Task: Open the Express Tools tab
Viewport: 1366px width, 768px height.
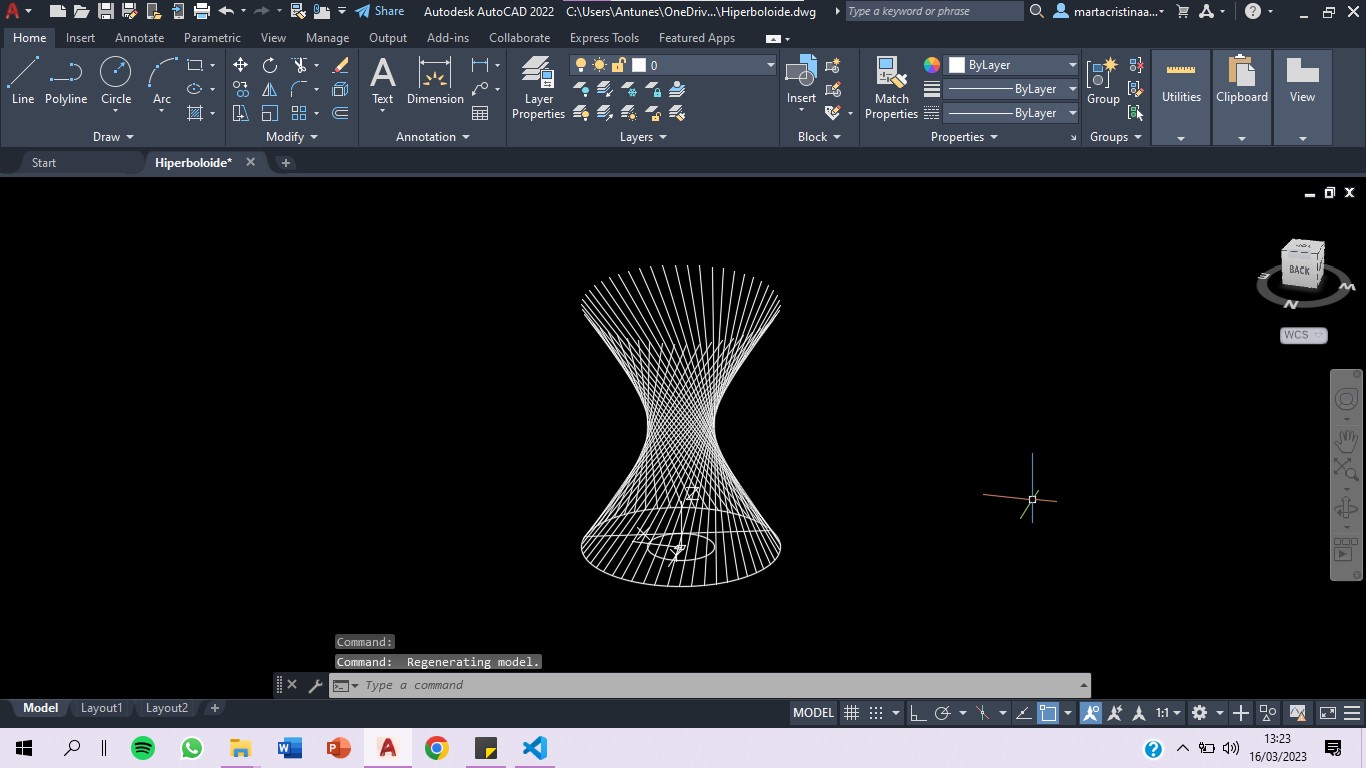Action: pos(604,38)
